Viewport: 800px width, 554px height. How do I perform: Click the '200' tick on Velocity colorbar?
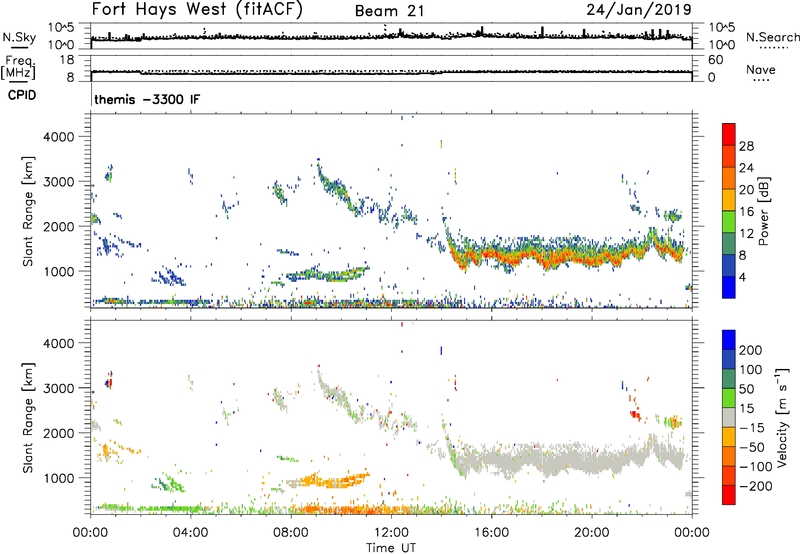tap(751, 350)
